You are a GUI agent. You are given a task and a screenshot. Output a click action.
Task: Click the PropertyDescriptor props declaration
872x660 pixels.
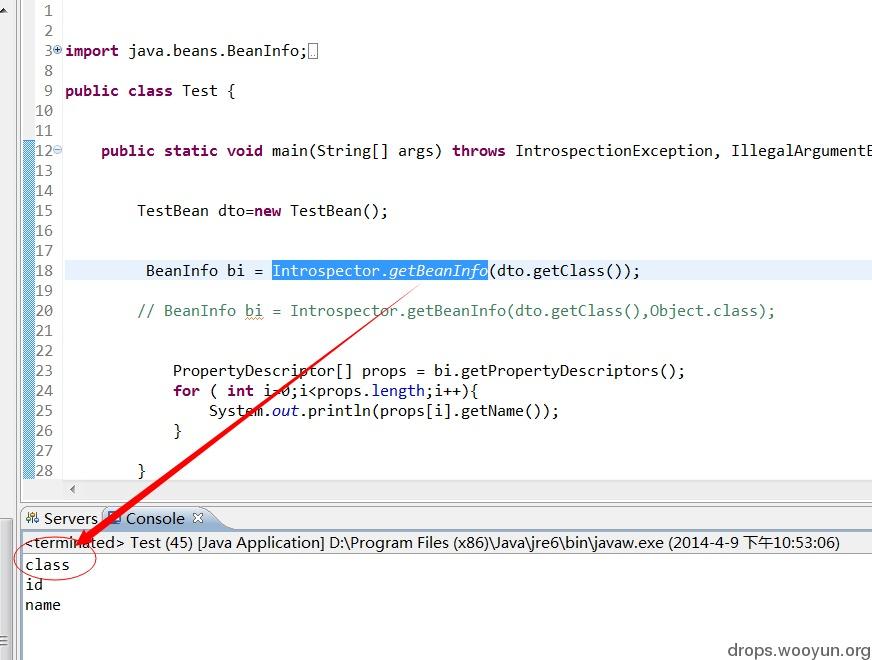click(x=429, y=371)
